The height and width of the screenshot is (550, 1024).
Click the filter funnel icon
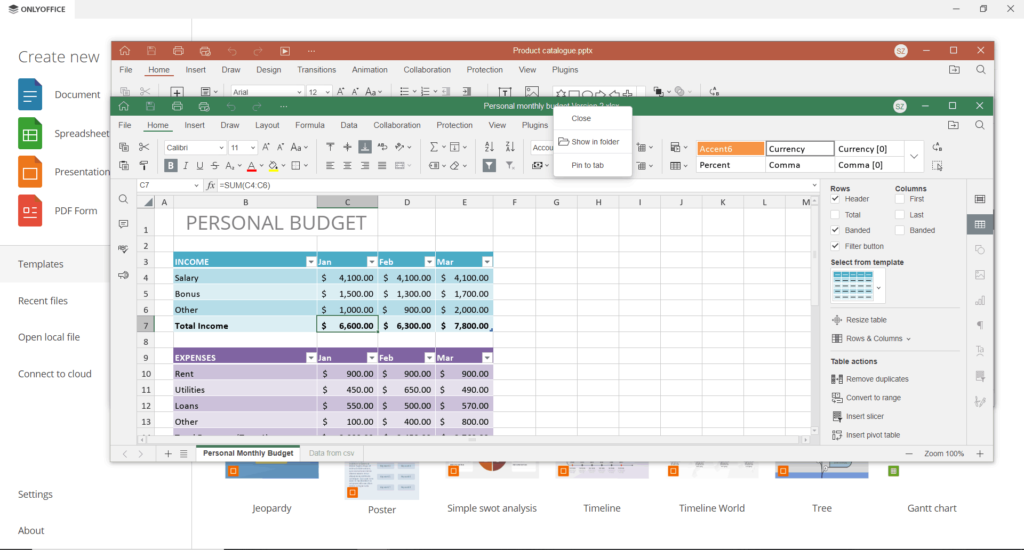489,166
